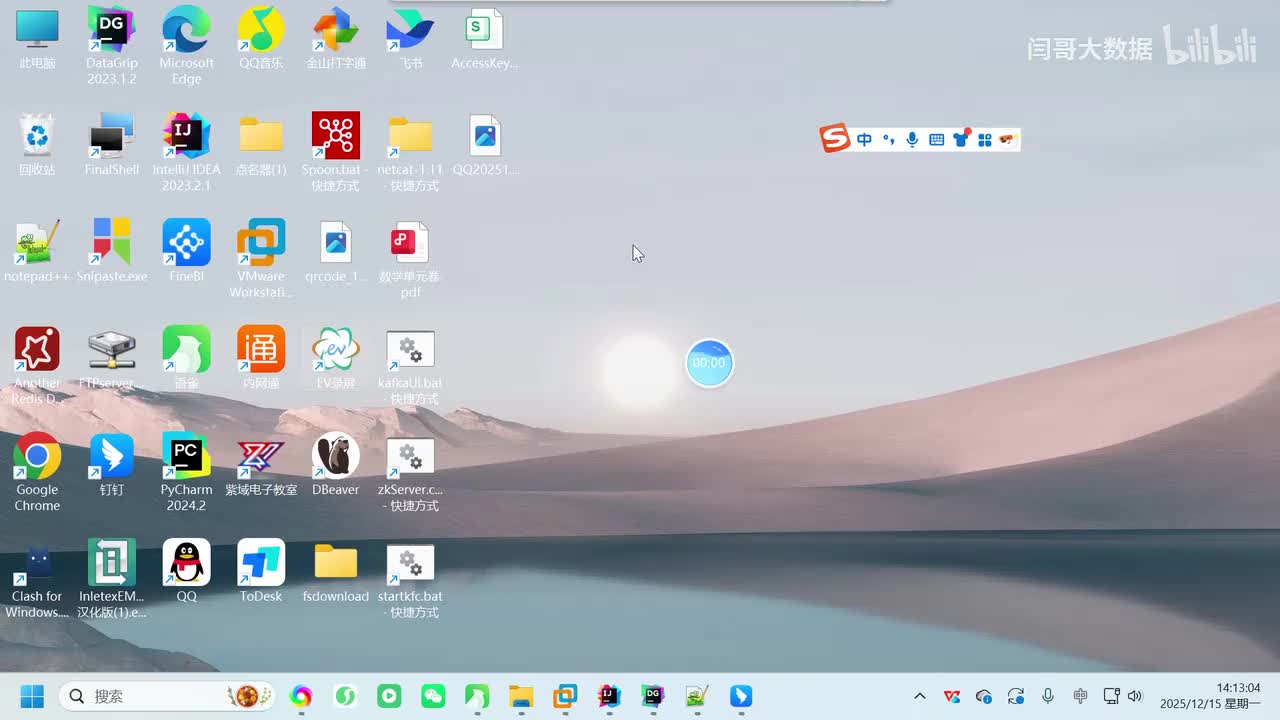This screenshot has height=720, width=1280.
Task: Select the QQ音乐 desktop shortcut
Action: tap(261, 38)
